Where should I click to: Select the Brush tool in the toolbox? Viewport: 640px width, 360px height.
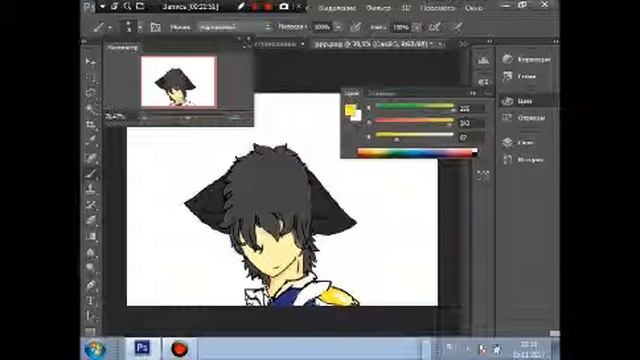[x=91, y=173]
